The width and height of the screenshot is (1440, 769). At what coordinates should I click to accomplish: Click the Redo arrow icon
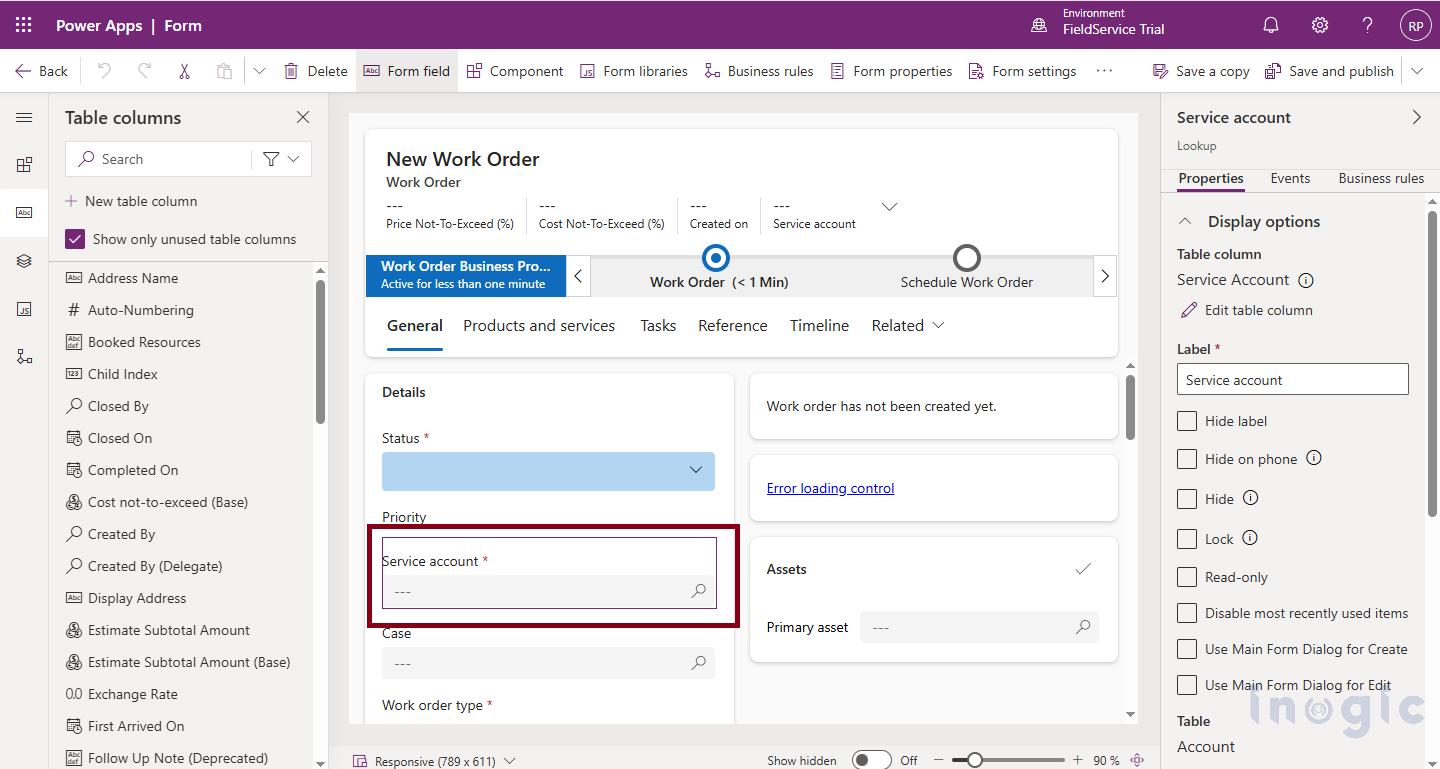click(x=144, y=71)
